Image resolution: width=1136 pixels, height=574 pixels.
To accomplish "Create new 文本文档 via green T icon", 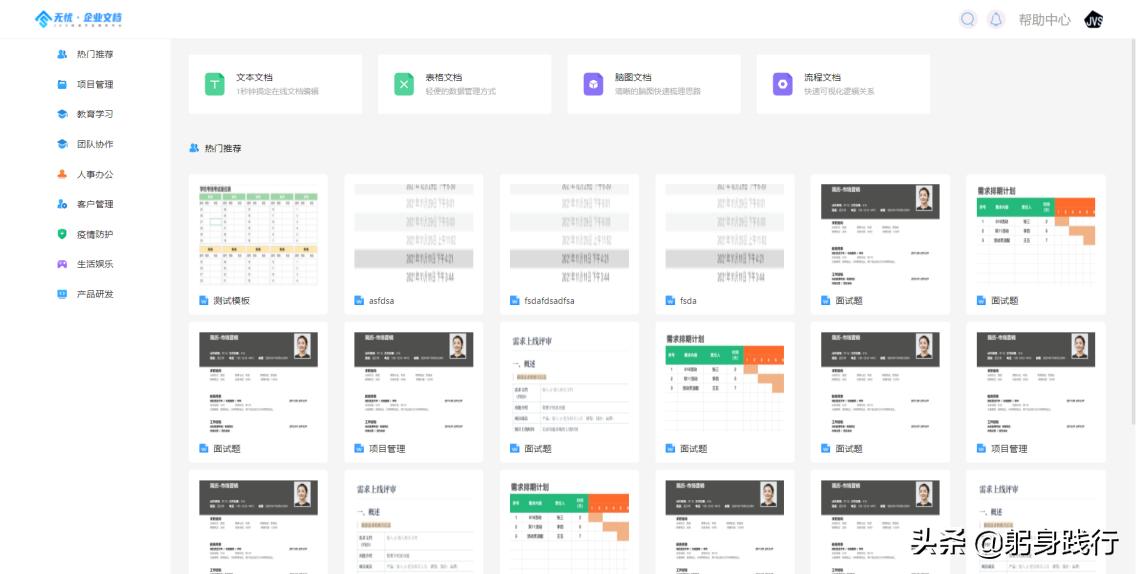I will point(214,84).
